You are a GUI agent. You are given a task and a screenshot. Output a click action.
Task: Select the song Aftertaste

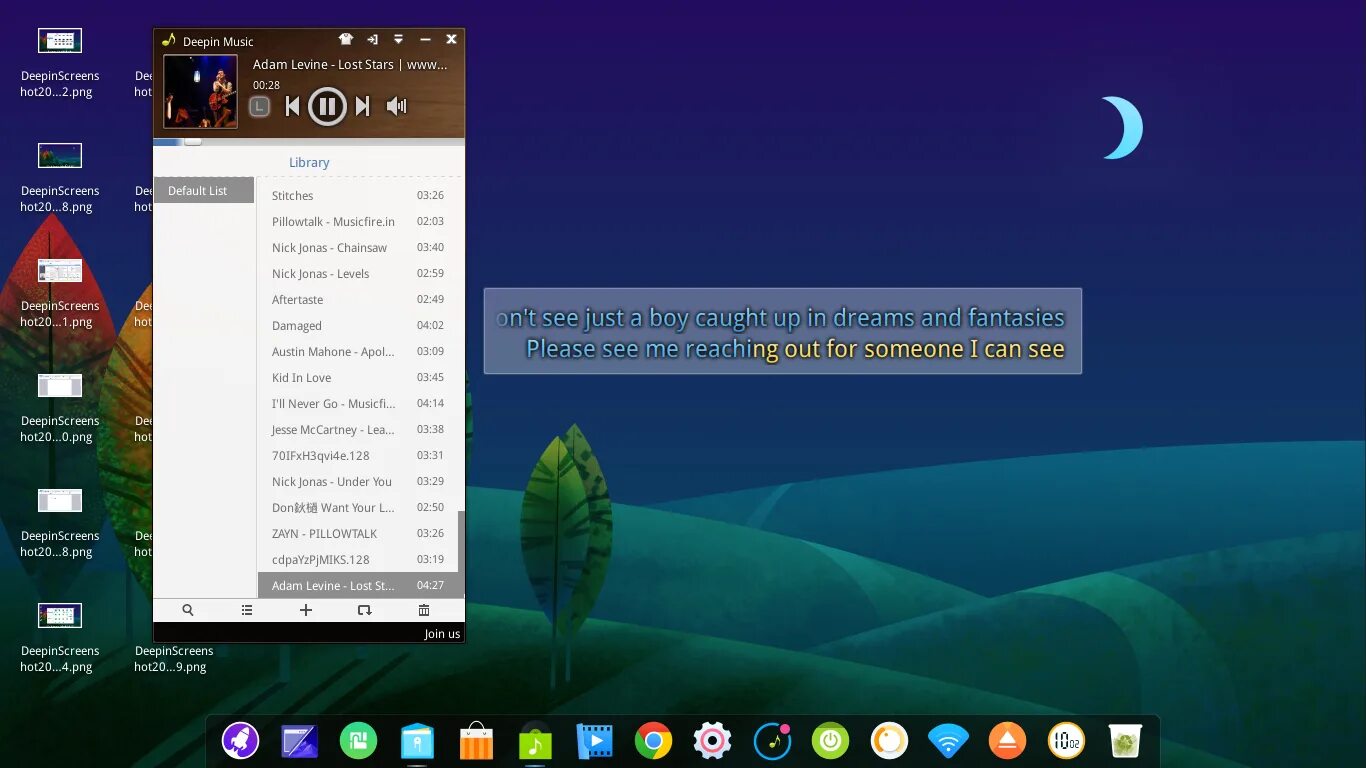point(357,300)
